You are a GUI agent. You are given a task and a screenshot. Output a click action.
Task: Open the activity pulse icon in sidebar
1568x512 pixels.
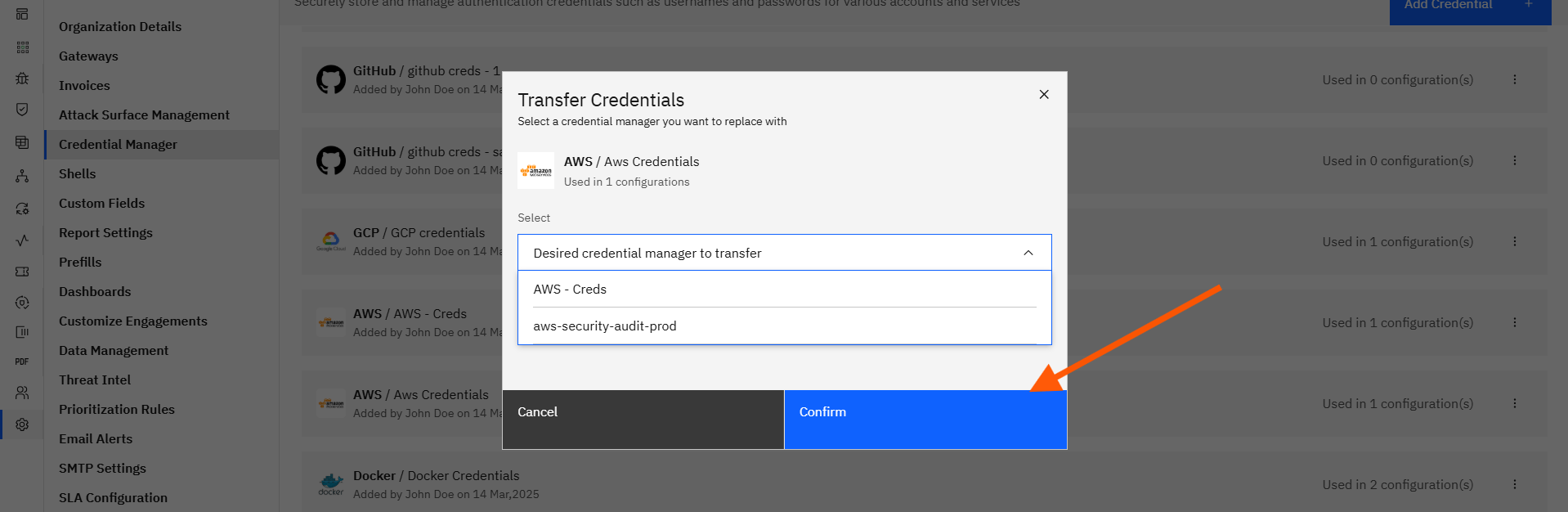[x=22, y=240]
